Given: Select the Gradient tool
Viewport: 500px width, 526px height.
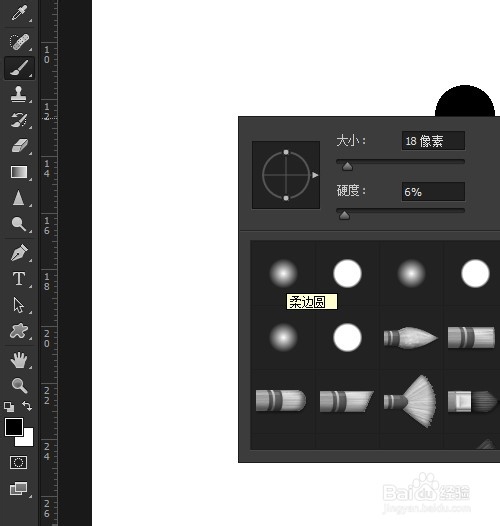Looking at the screenshot, I should [19, 172].
